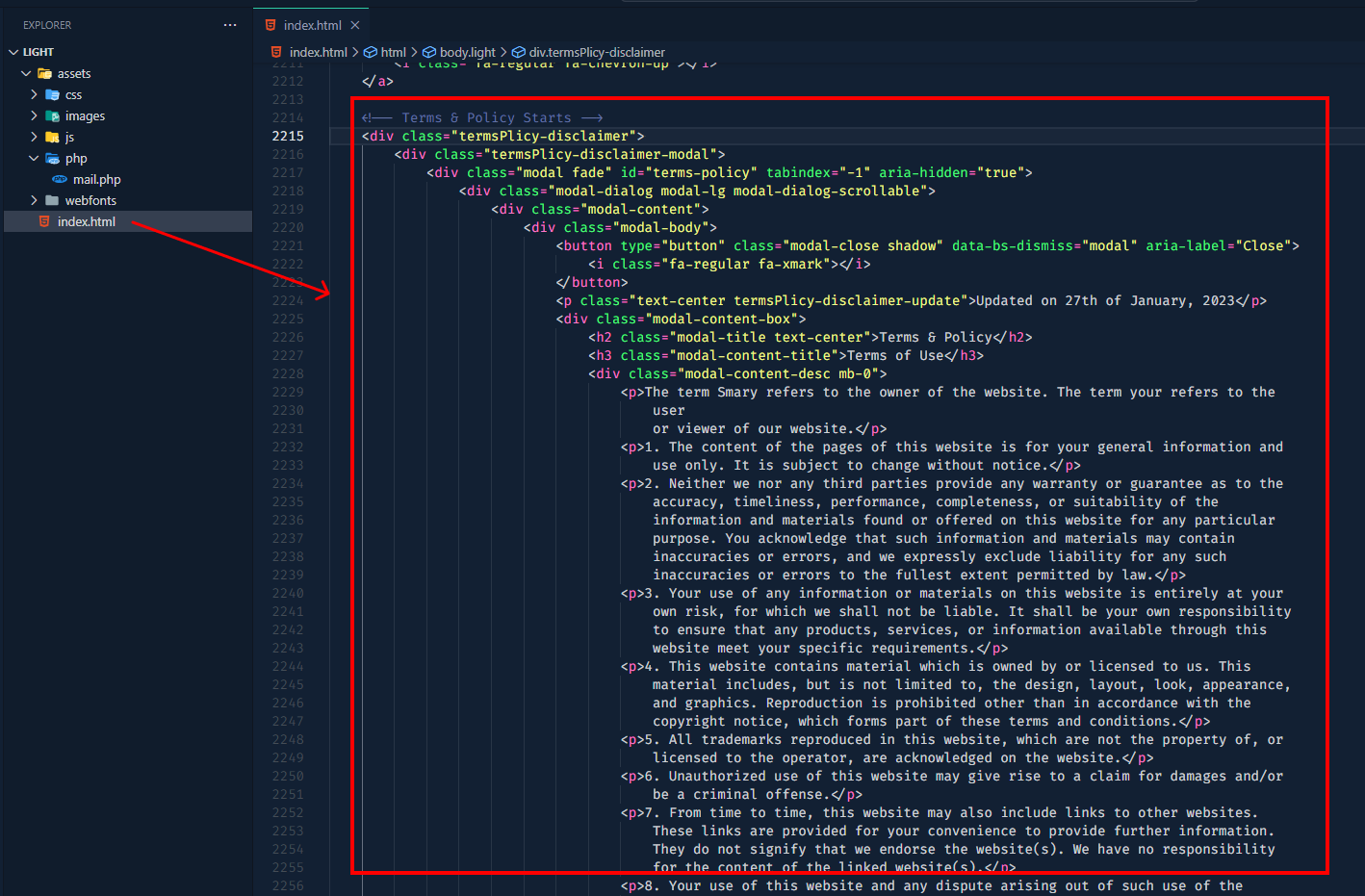Click the aria-label "Close" attribute value
This screenshot has height=896, width=1365.
tap(1264, 245)
